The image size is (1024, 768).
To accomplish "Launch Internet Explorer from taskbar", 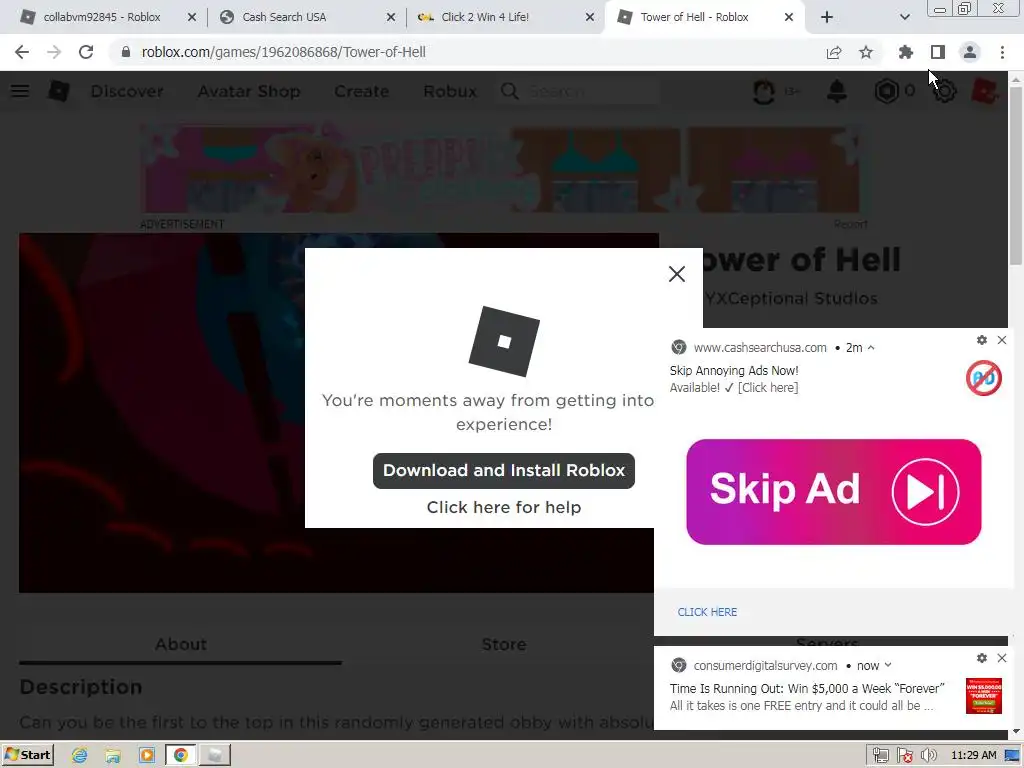I will pos(80,756).
